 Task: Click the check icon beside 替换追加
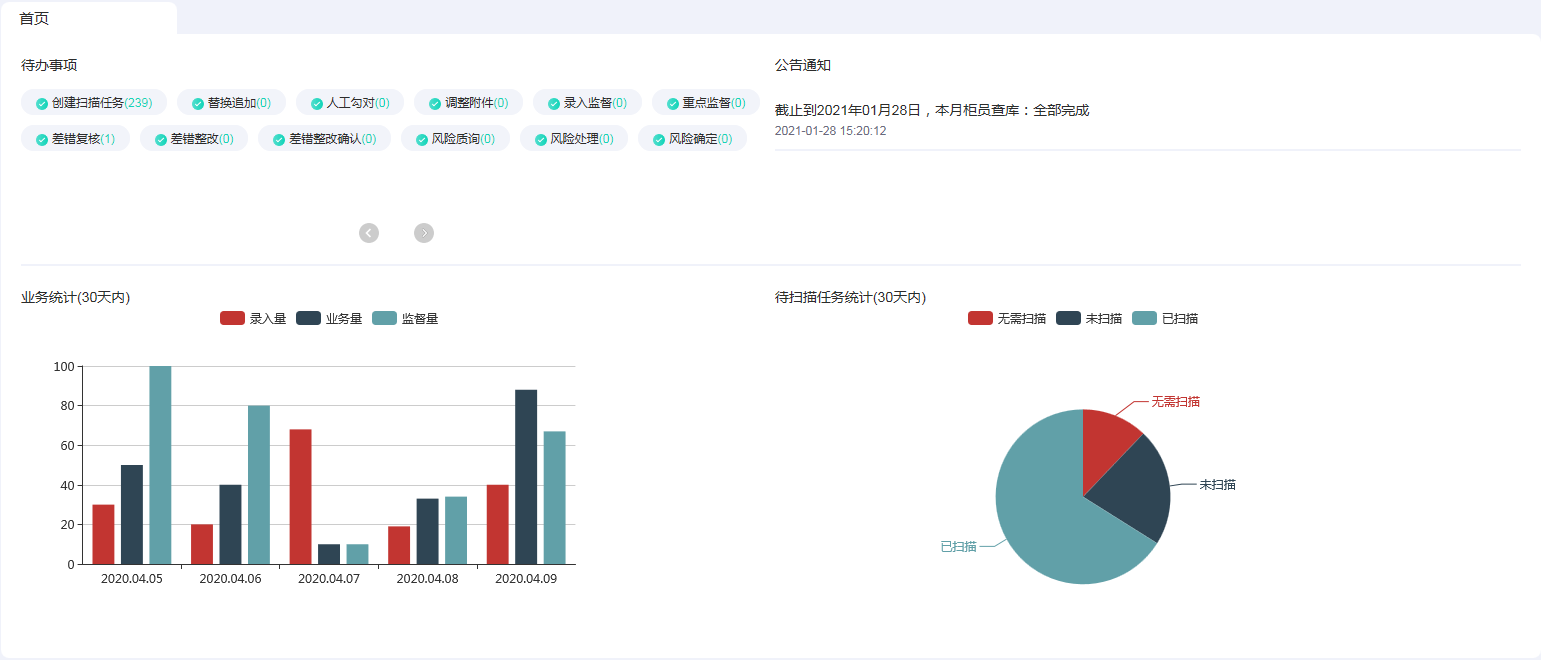pyautogui.click(x=198, y=103)
